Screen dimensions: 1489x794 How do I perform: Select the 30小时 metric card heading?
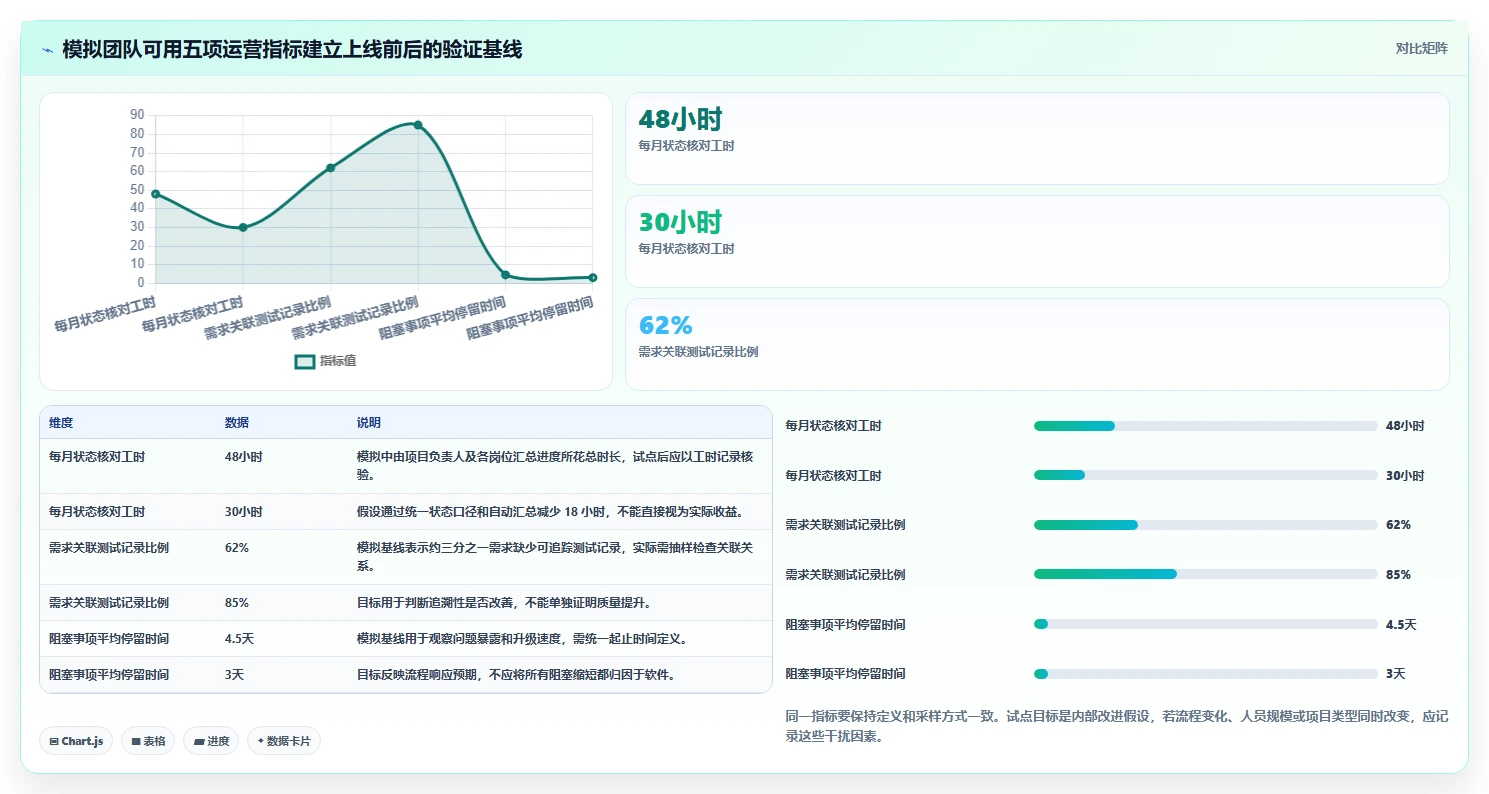tap(680, 222)
